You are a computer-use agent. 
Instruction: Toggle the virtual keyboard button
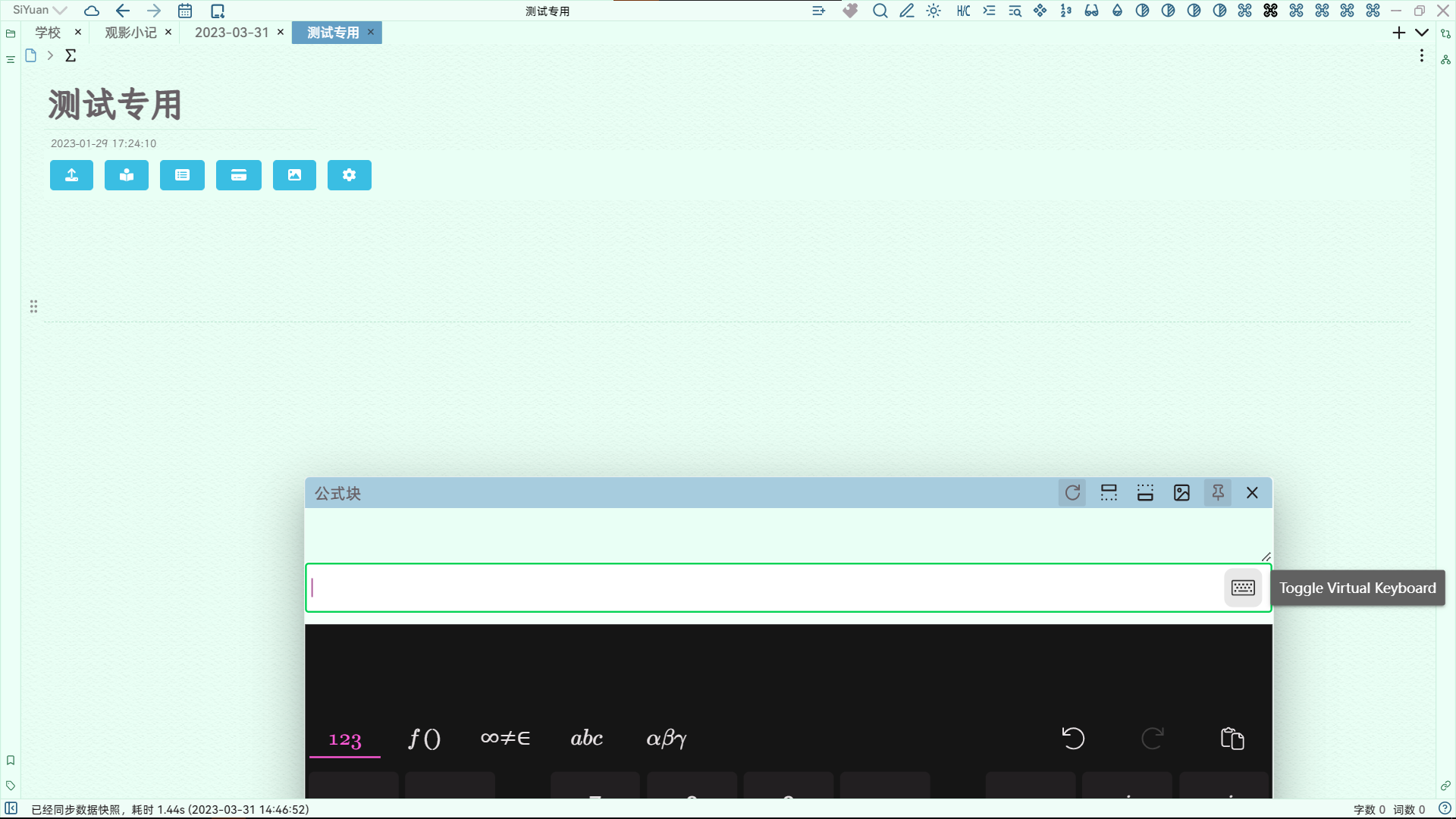click(x=1243, y=588)
